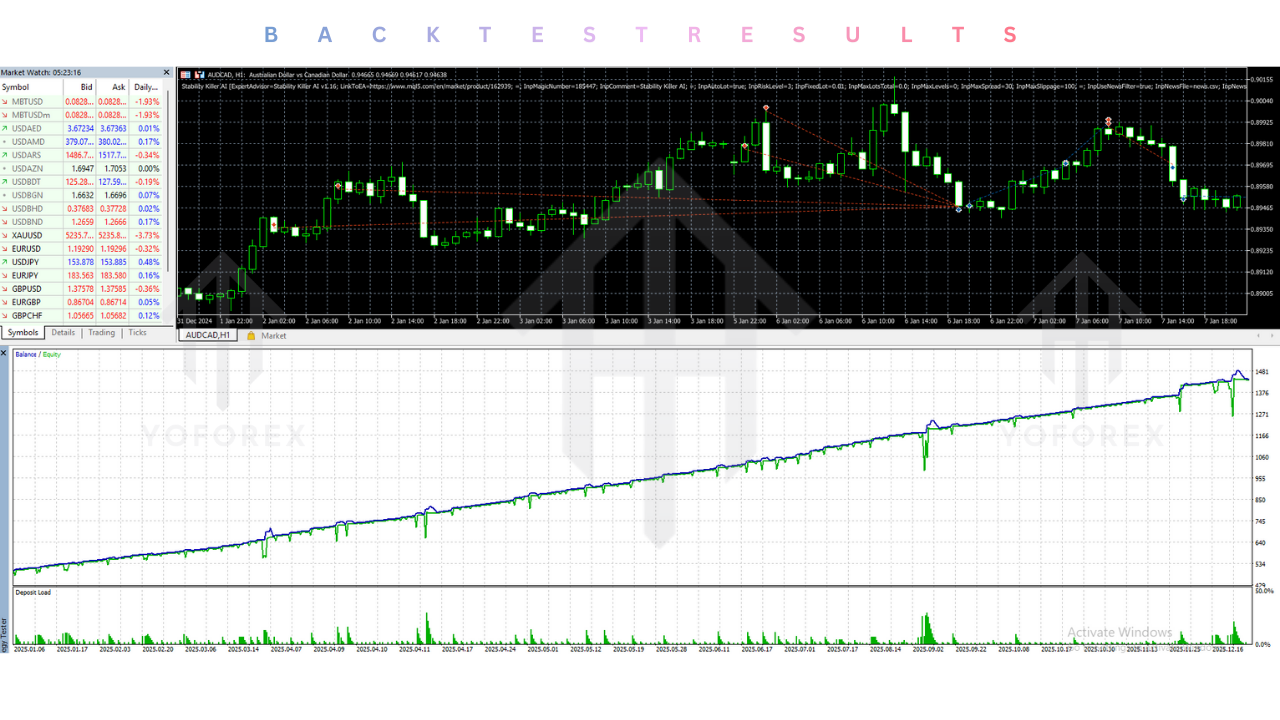
Task: Select the AUDCAD,H1 chart tab
Action: click(x=207, y=336)
